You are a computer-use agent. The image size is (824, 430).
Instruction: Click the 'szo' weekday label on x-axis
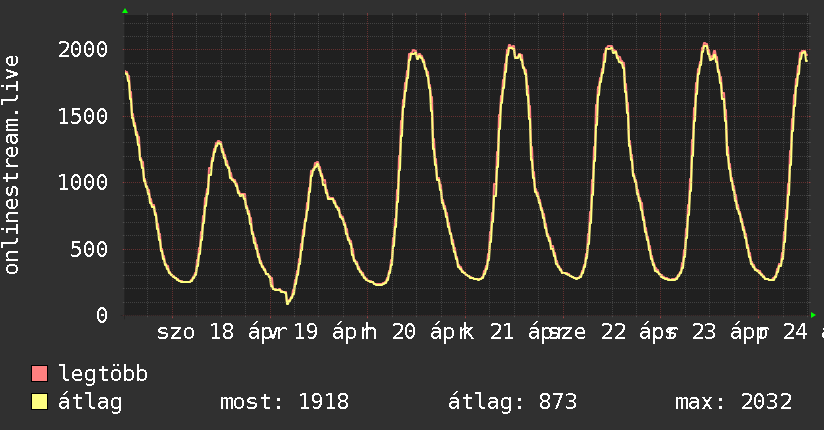click(176, 333)
